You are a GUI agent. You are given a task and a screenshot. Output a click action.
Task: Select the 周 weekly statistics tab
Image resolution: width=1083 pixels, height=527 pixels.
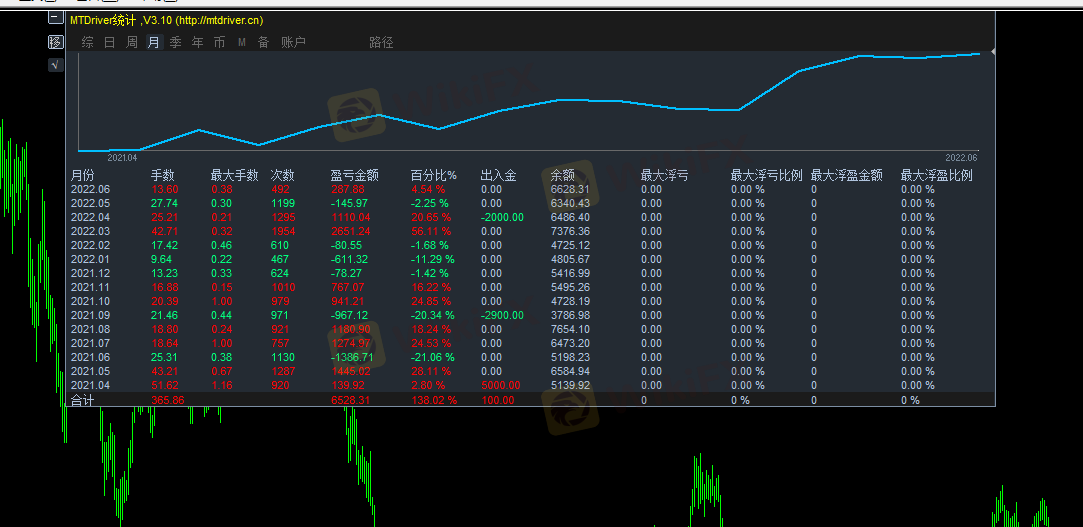point(131,42)
